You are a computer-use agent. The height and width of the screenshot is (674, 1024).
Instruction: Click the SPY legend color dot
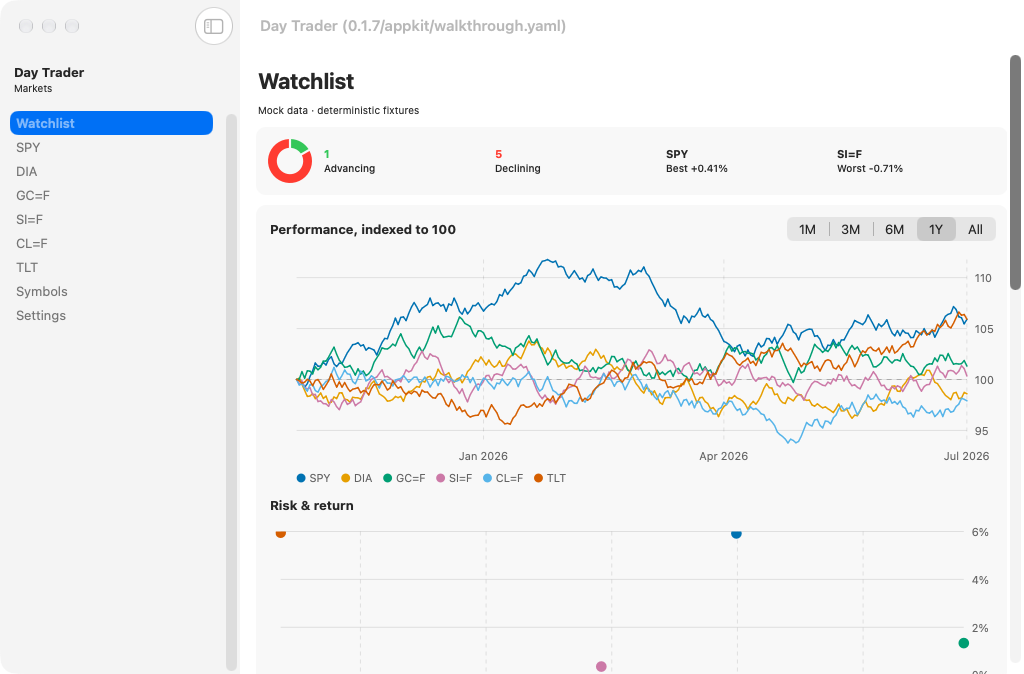(x=301, y=478)
